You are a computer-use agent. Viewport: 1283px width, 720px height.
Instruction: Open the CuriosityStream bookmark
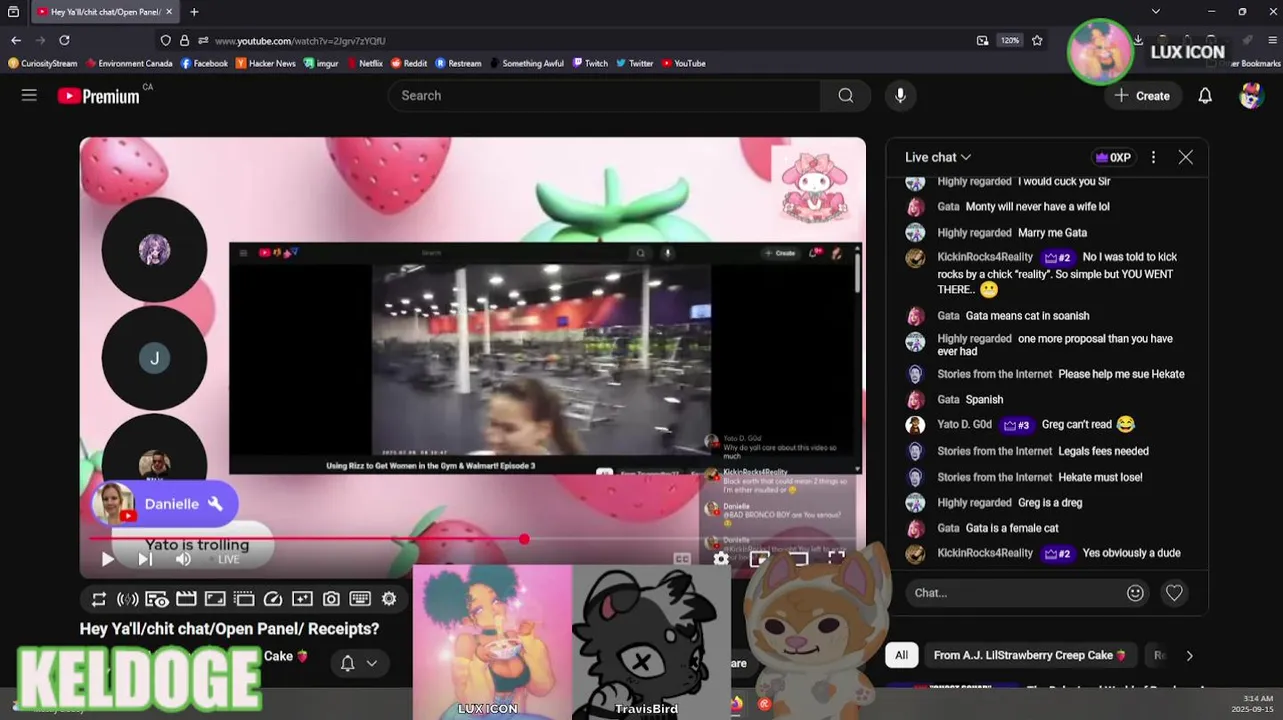tap(42, 63)
